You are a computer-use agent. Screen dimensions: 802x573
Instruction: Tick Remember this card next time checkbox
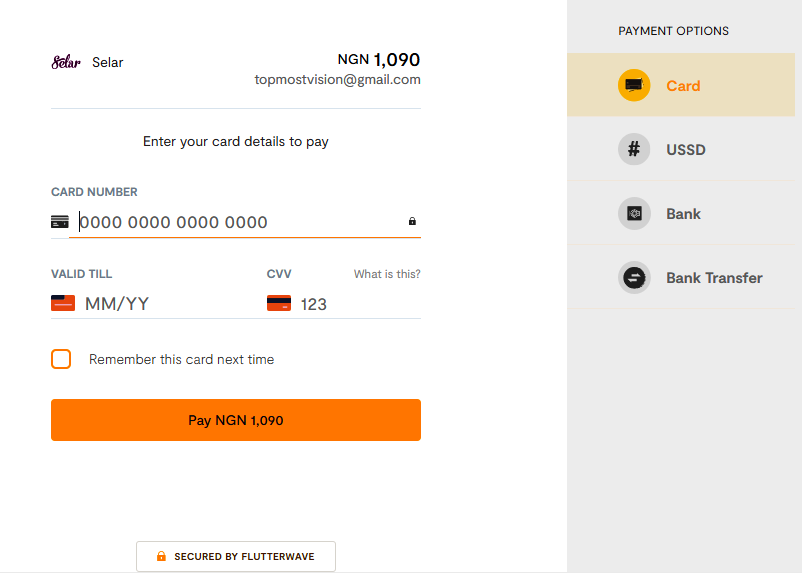coord(61,359)
